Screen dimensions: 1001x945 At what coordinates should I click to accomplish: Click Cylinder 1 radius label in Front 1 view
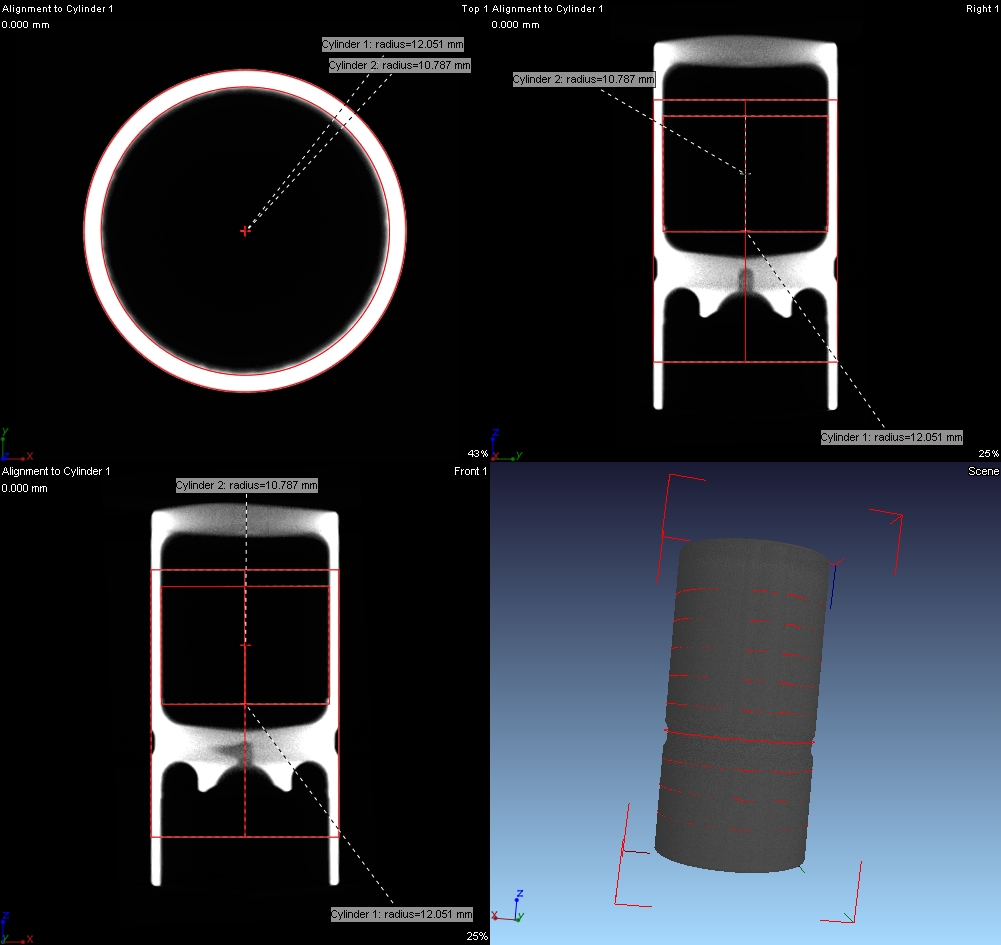tap(401, 915)
